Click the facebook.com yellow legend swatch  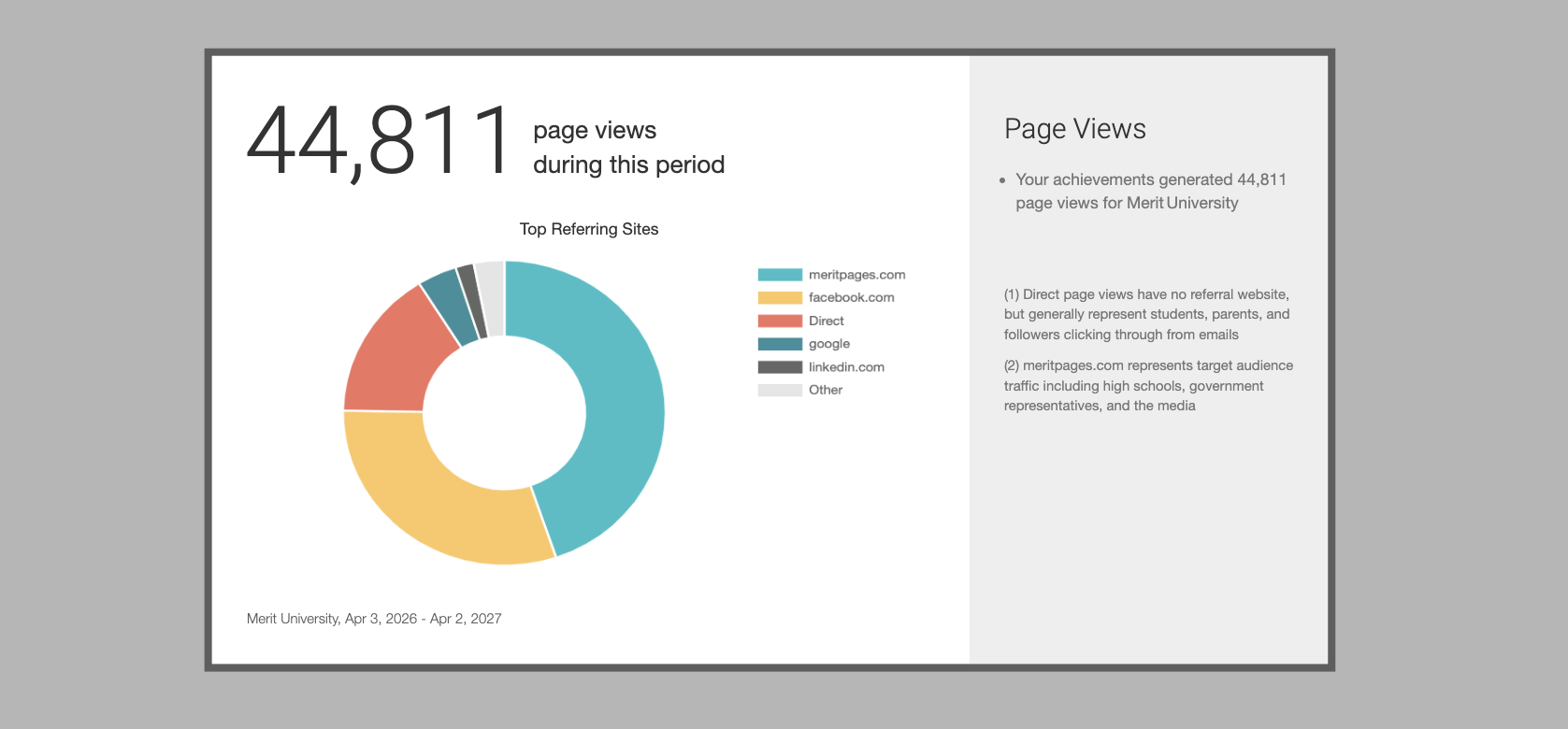[x=780, y=298]
